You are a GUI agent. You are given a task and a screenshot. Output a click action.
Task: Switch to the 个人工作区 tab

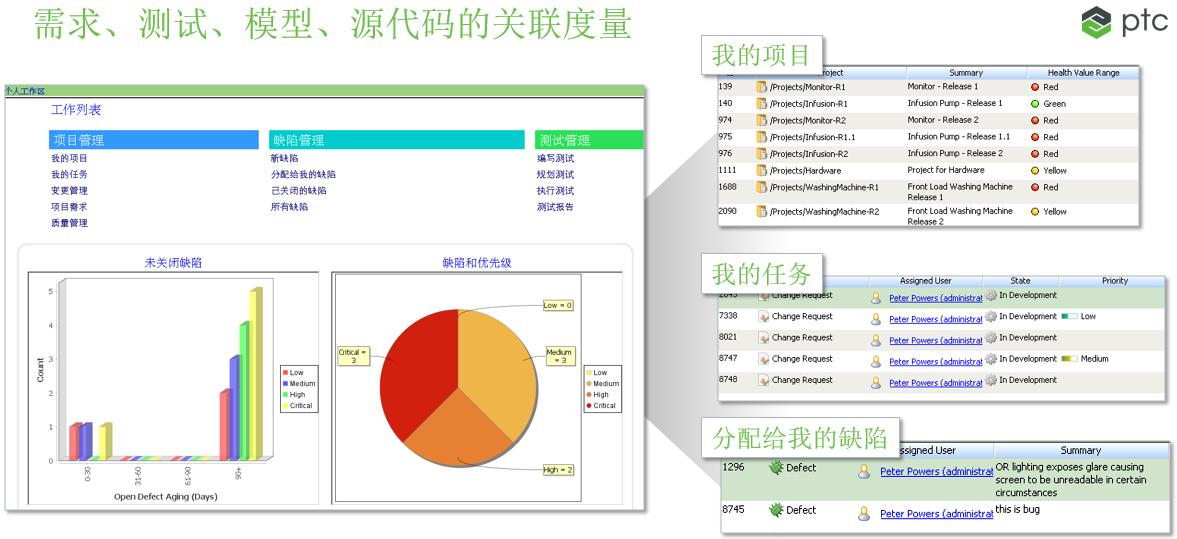[x=25, y=91]
